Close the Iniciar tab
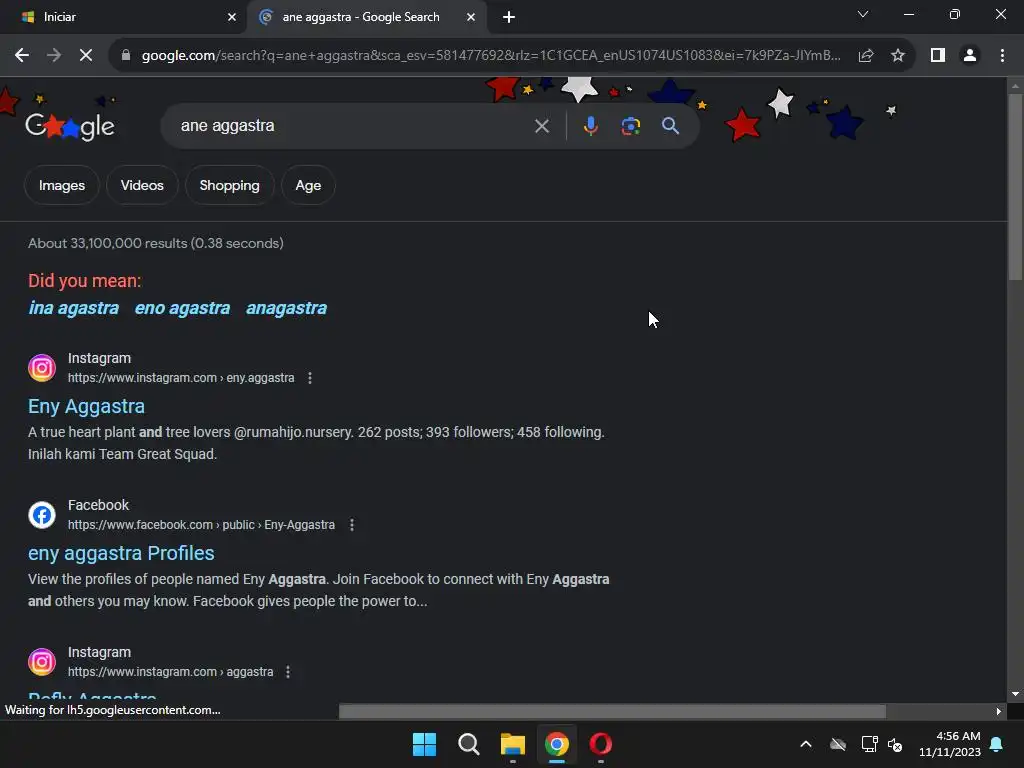Image resolution: width=1024 pixels, height=768 pixels. coord(232,17)
